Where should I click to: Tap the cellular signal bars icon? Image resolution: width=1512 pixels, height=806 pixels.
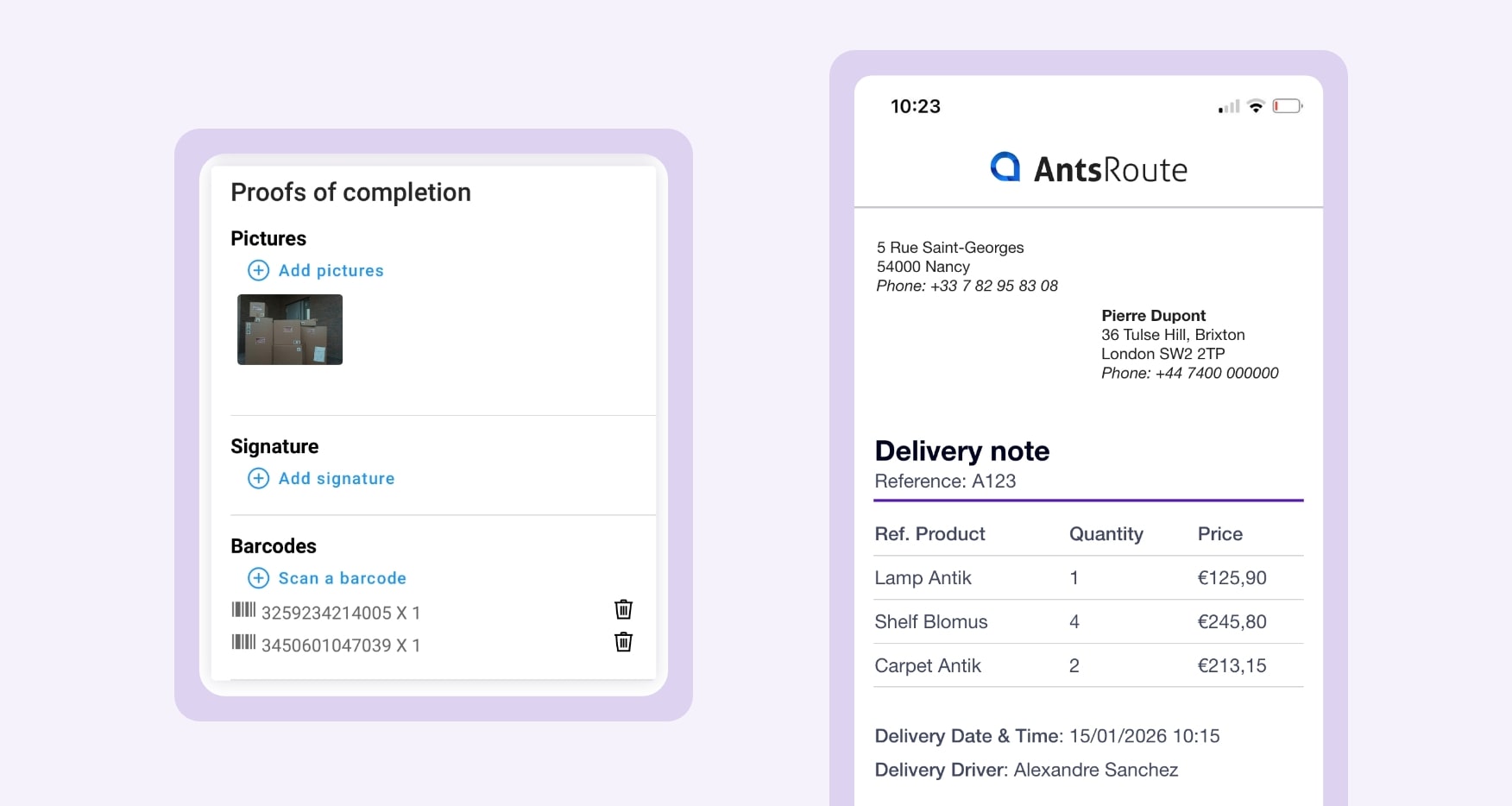pos(1228,107)
